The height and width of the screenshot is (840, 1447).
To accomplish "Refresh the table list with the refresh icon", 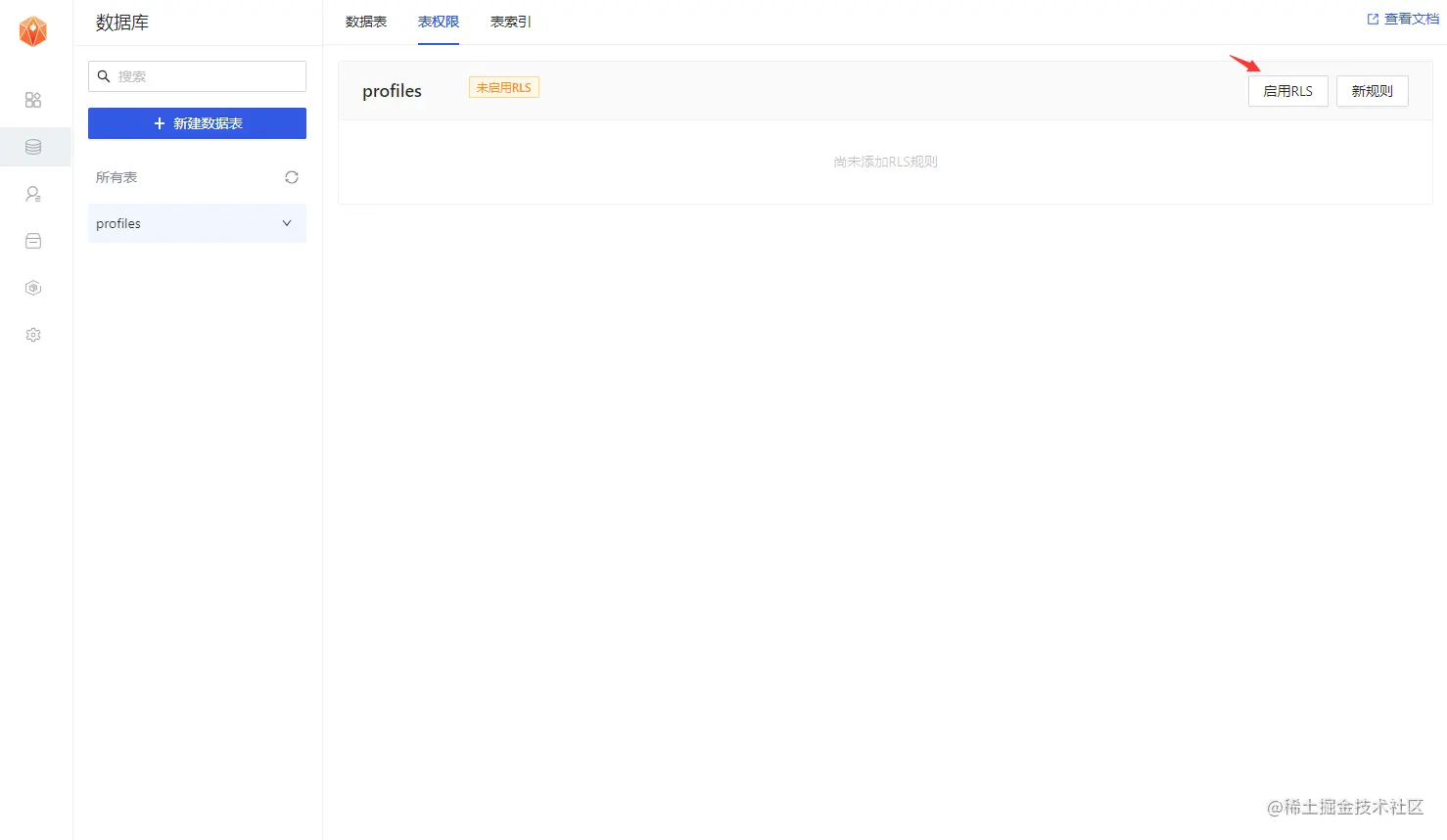I will click(291, 177).
